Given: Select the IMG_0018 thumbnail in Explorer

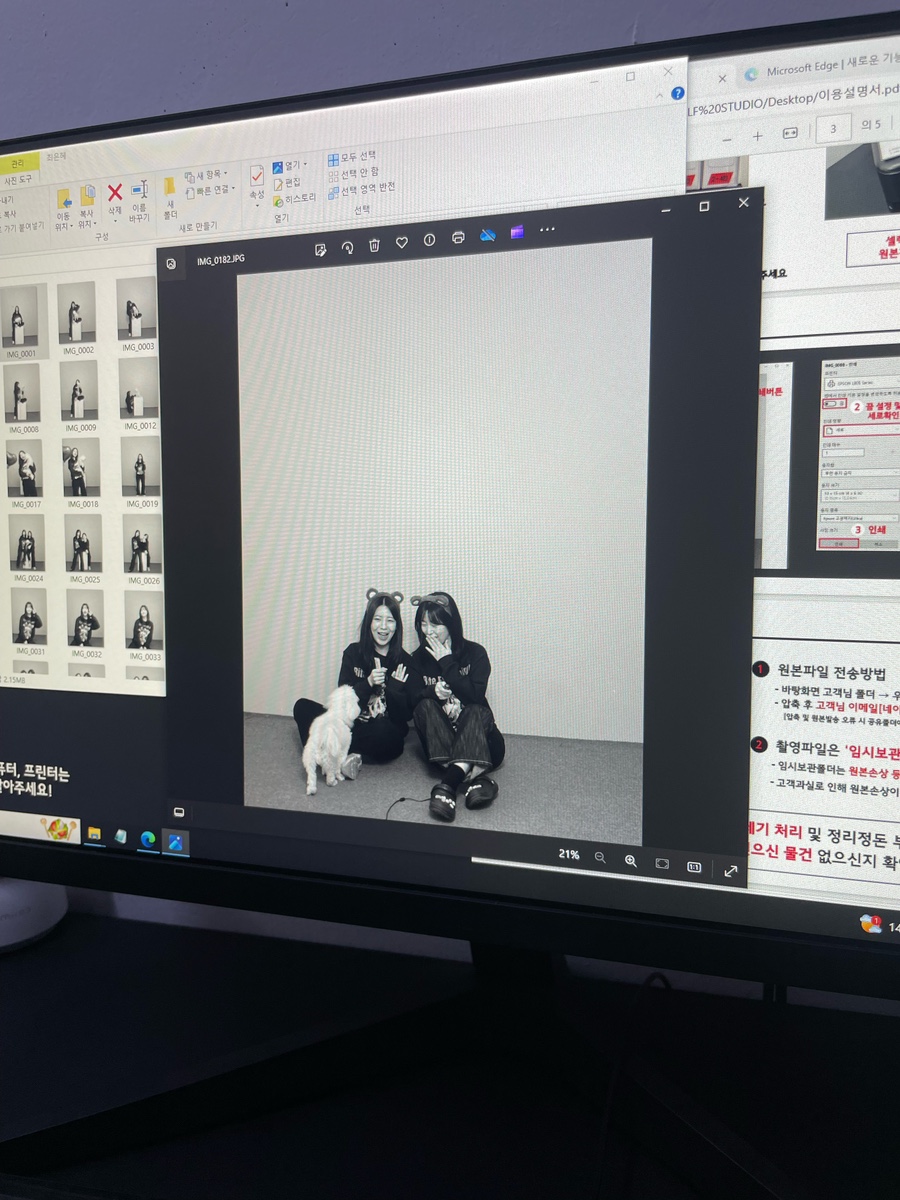Looking at the screenshot, I should click(82, 472).
